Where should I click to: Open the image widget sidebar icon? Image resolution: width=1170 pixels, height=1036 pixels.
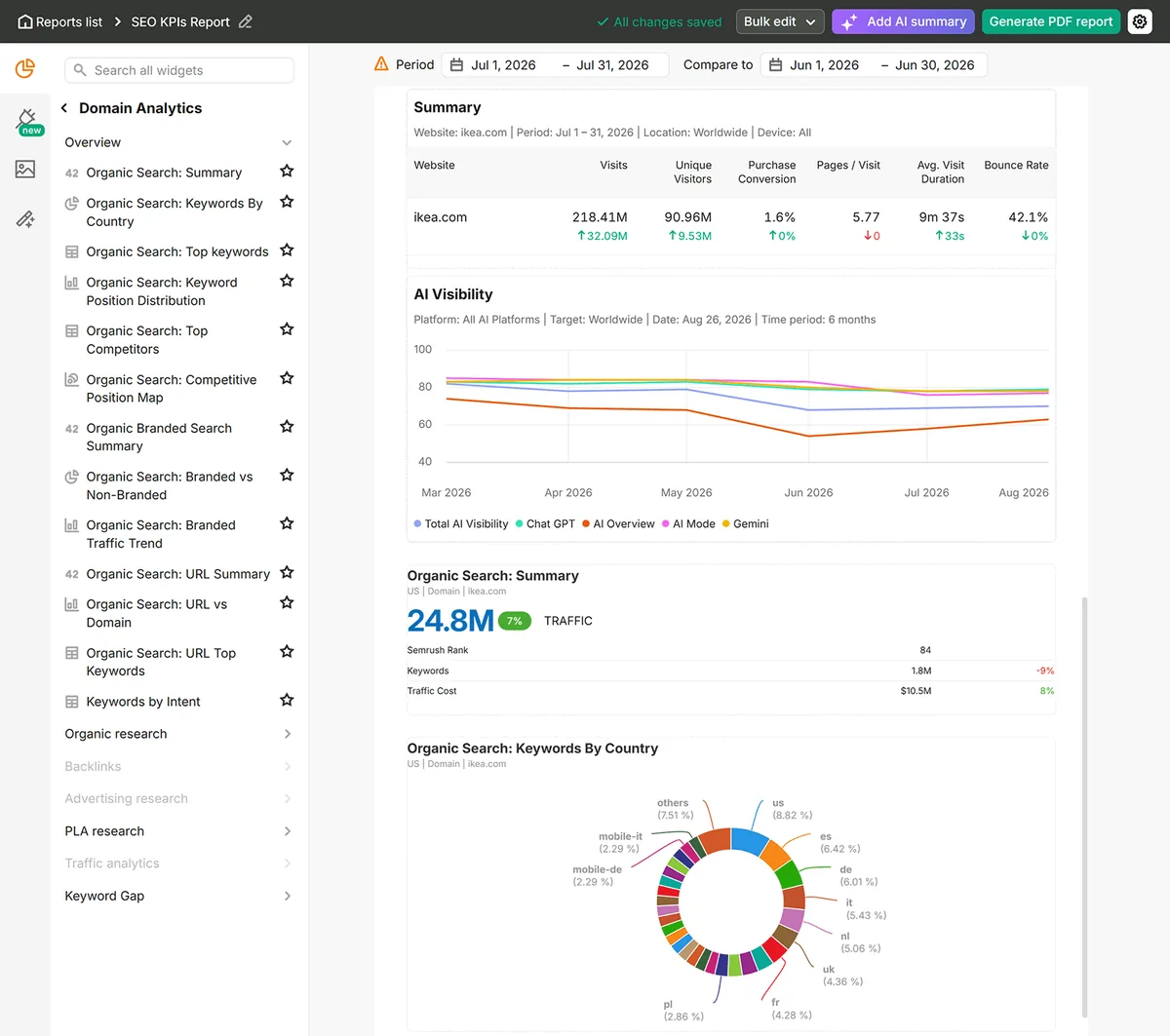pos(25,170)
